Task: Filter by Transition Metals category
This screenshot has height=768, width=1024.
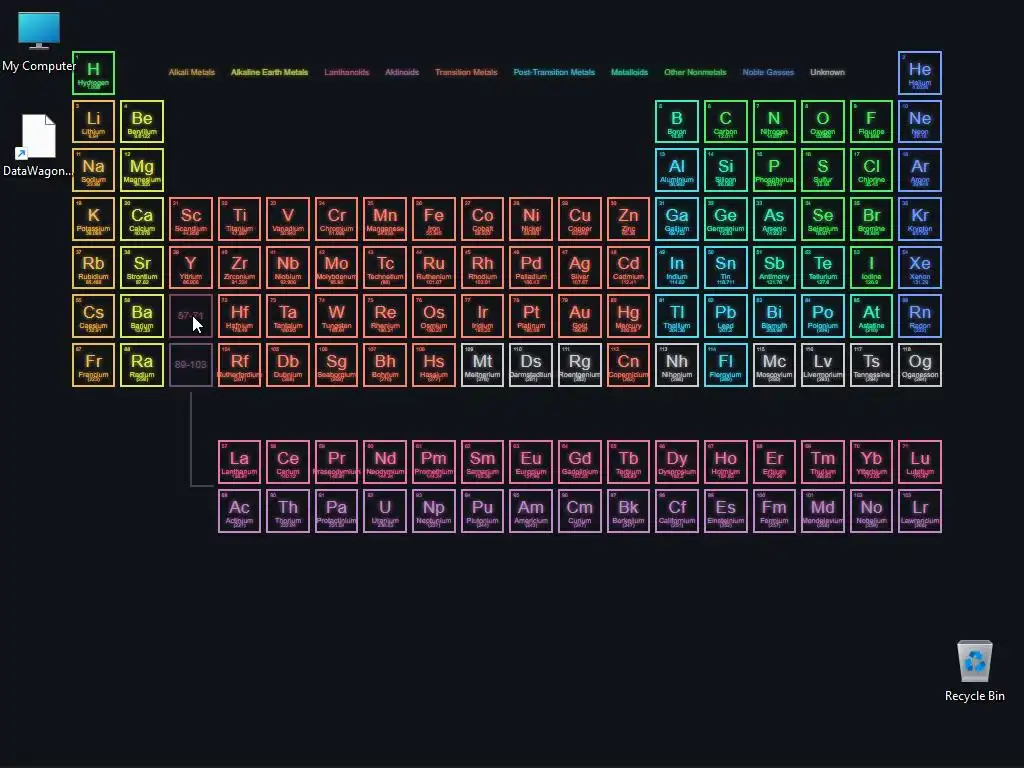Action: tap(466, 72)
